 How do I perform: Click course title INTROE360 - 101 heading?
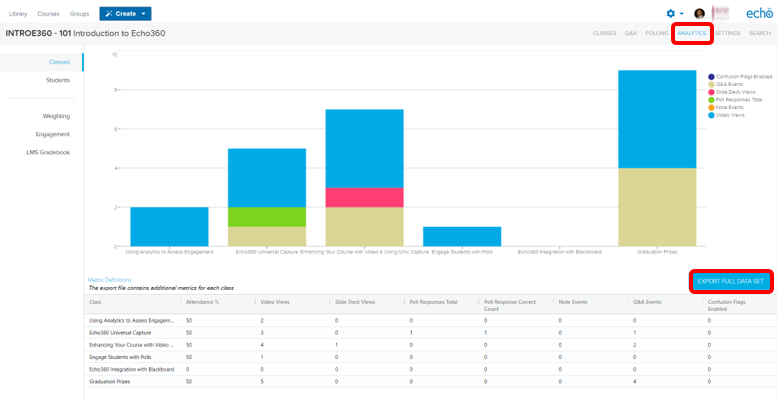point(86,33)
